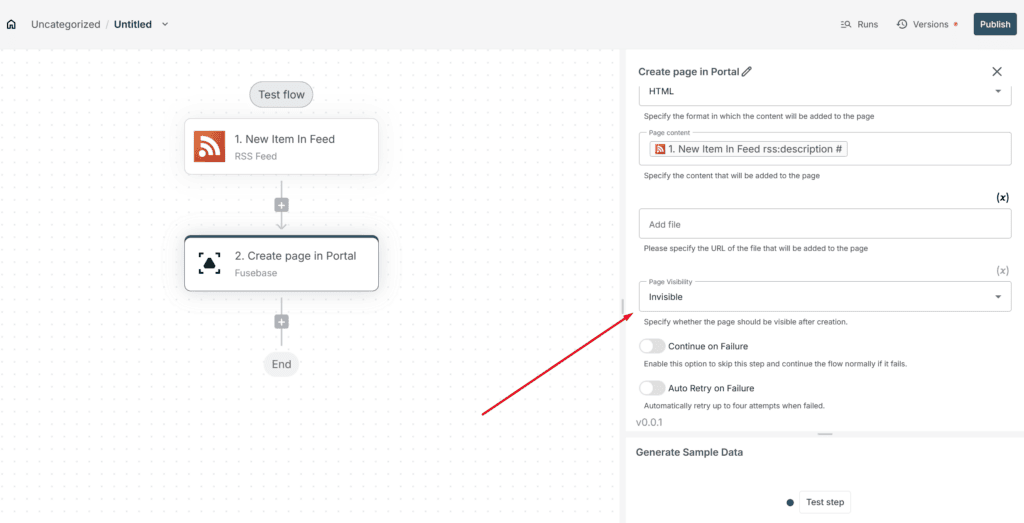Click the Fusebase logo on step 2
The height and width of the screenshot is (523, 1024).
pyautogui.click(x=210, y=263)
